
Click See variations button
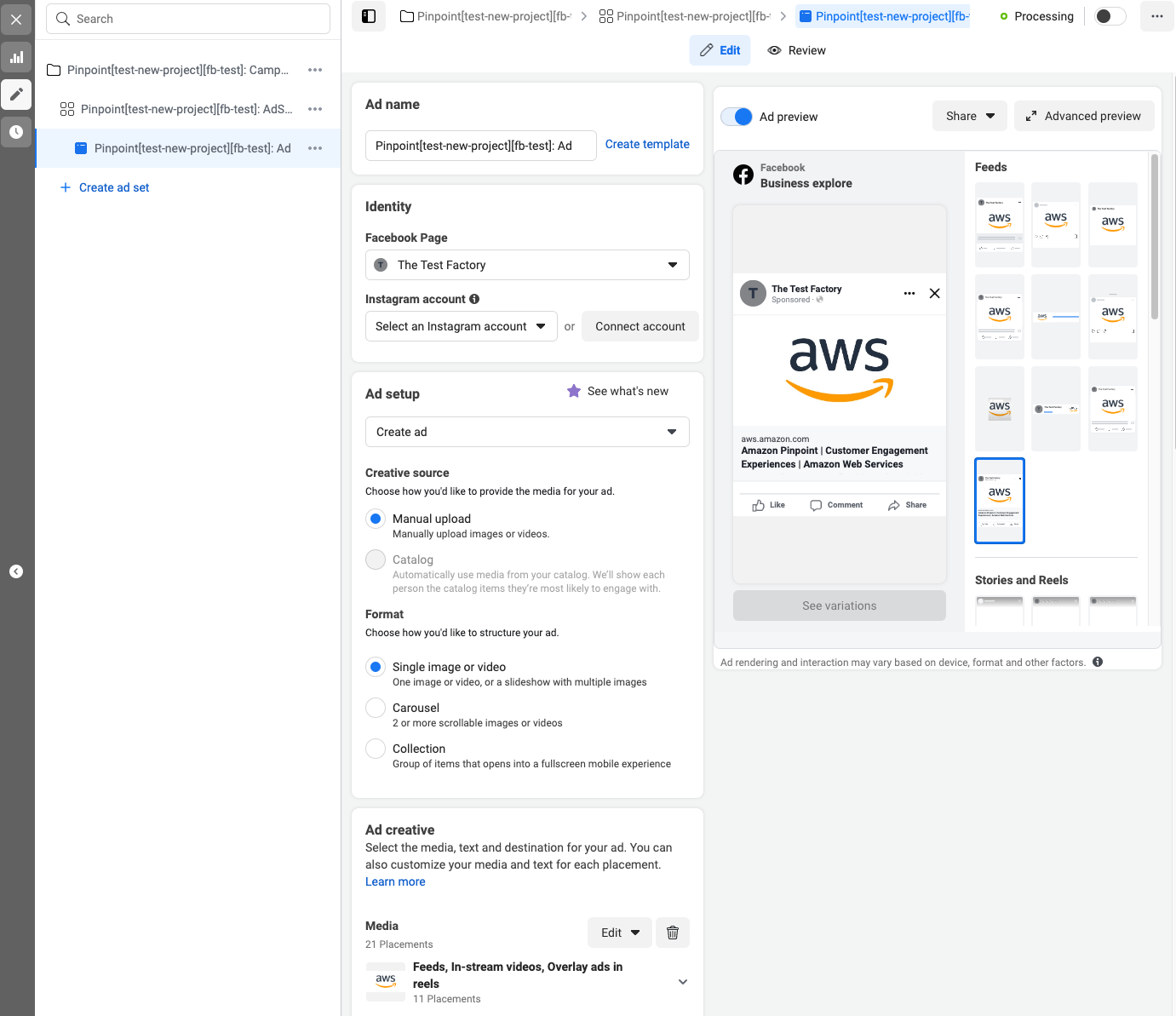(840, 606)
